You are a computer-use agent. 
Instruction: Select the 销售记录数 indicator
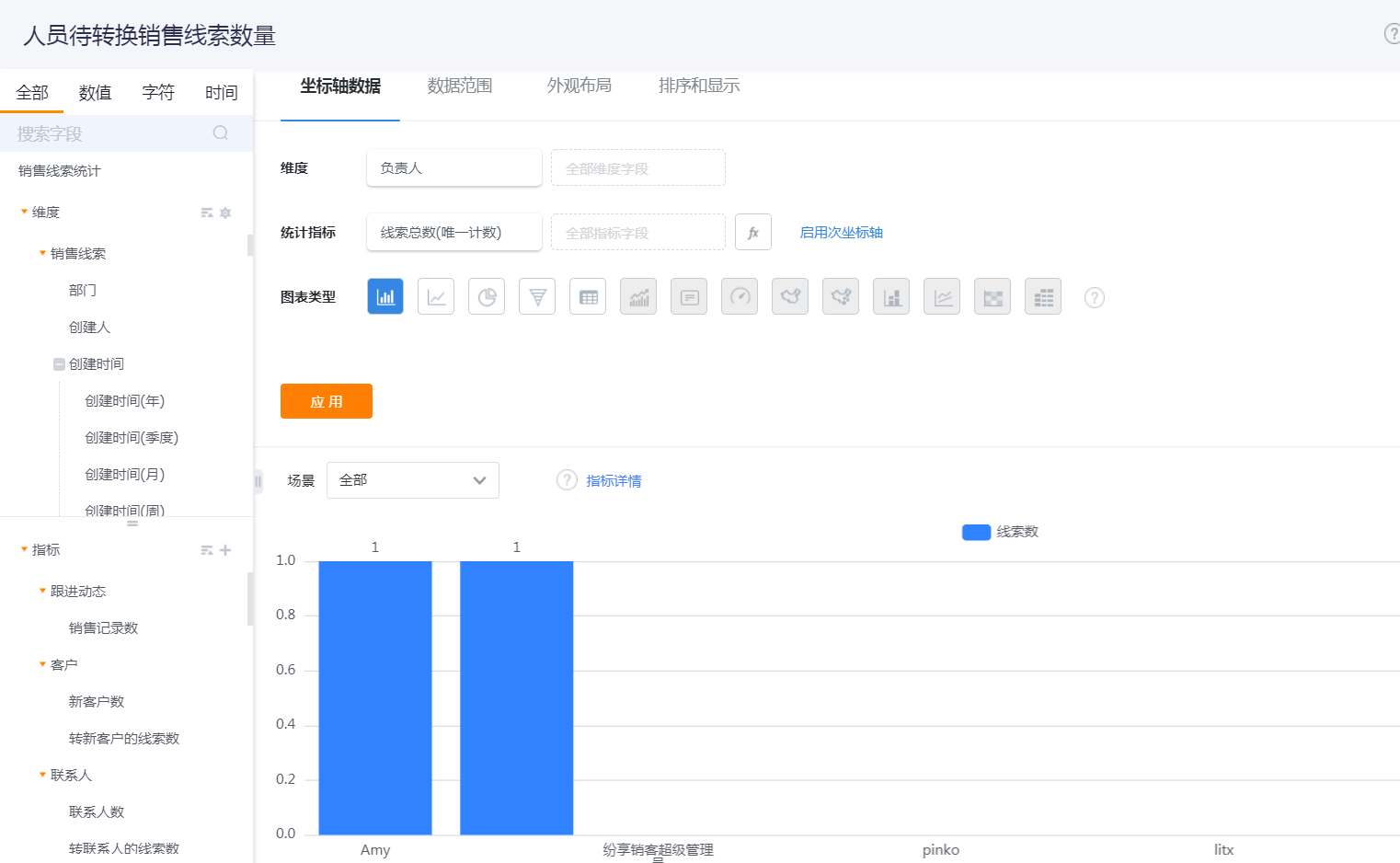(103, 627)
